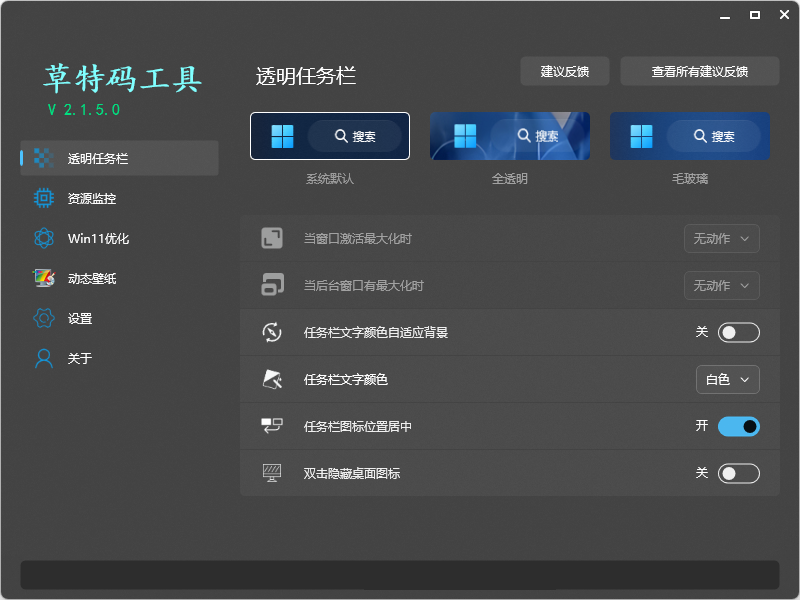Click the 系统默认 label text
Viewport: 800px width, 600px height.
330,179
